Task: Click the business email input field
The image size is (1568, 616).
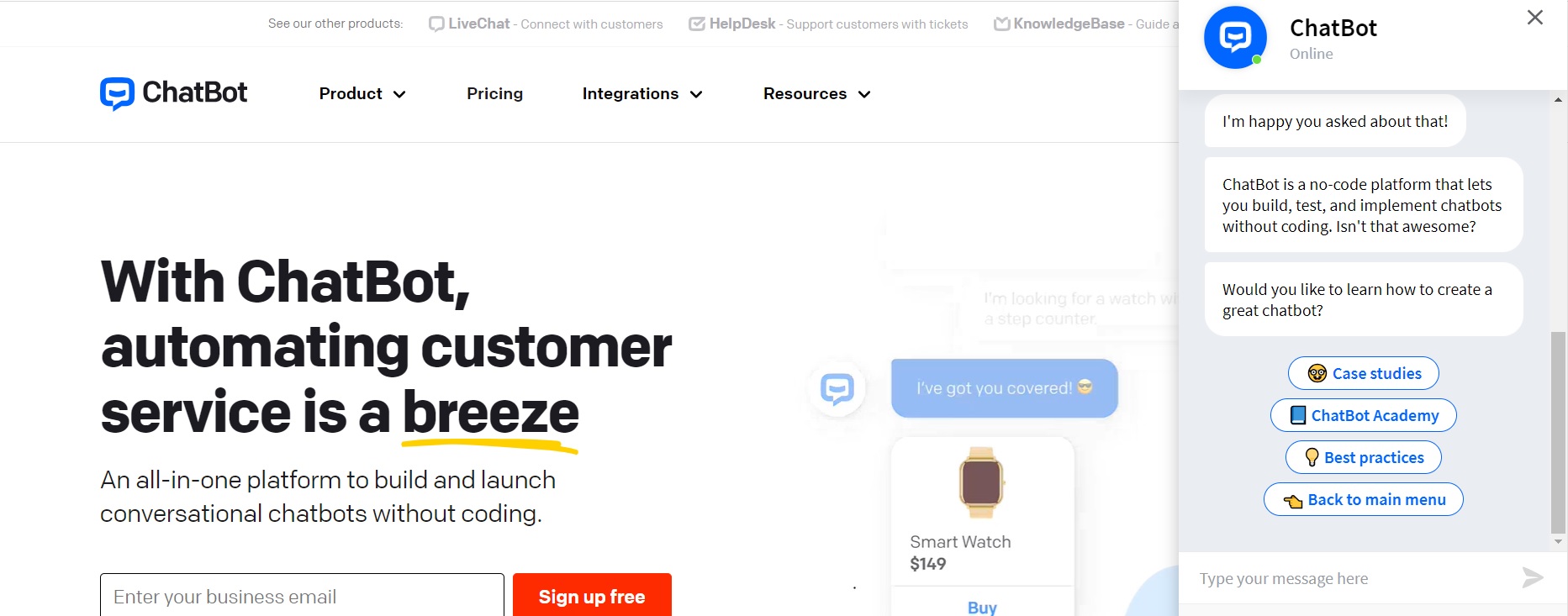Action: tap(301, 596)
